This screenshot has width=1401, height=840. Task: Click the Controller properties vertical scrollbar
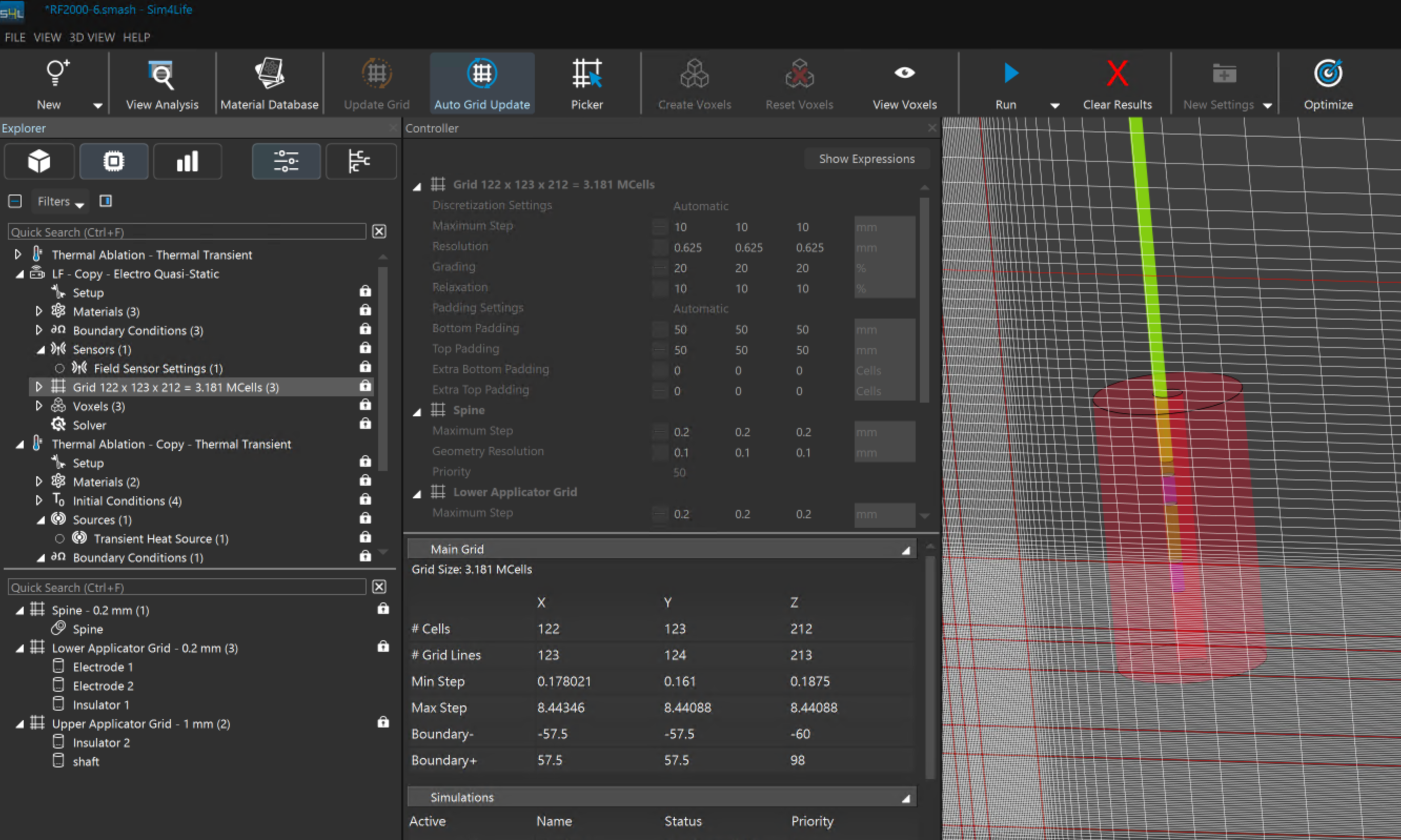923,300
